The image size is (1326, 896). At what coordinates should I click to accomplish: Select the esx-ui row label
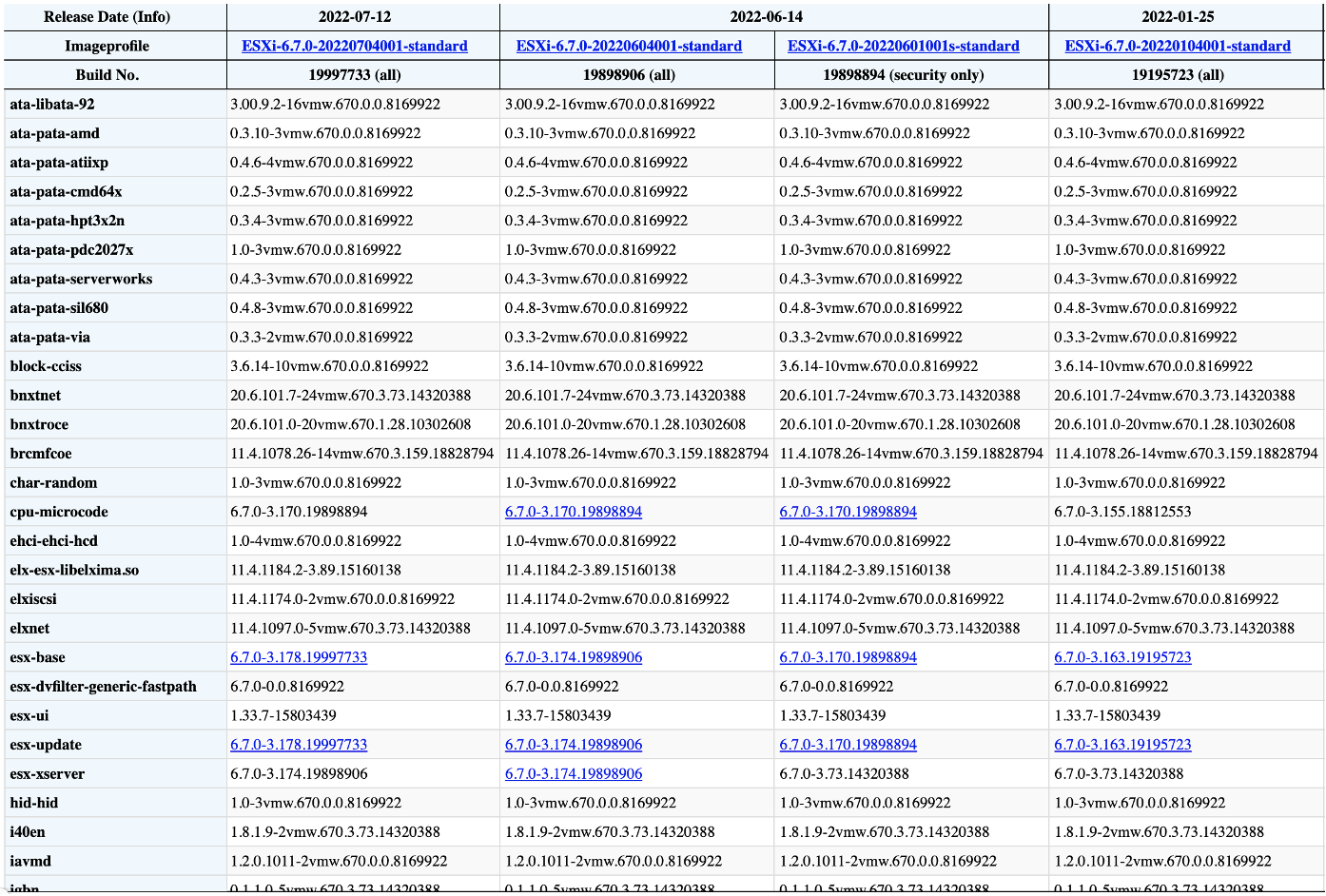[x=29, y=716]
